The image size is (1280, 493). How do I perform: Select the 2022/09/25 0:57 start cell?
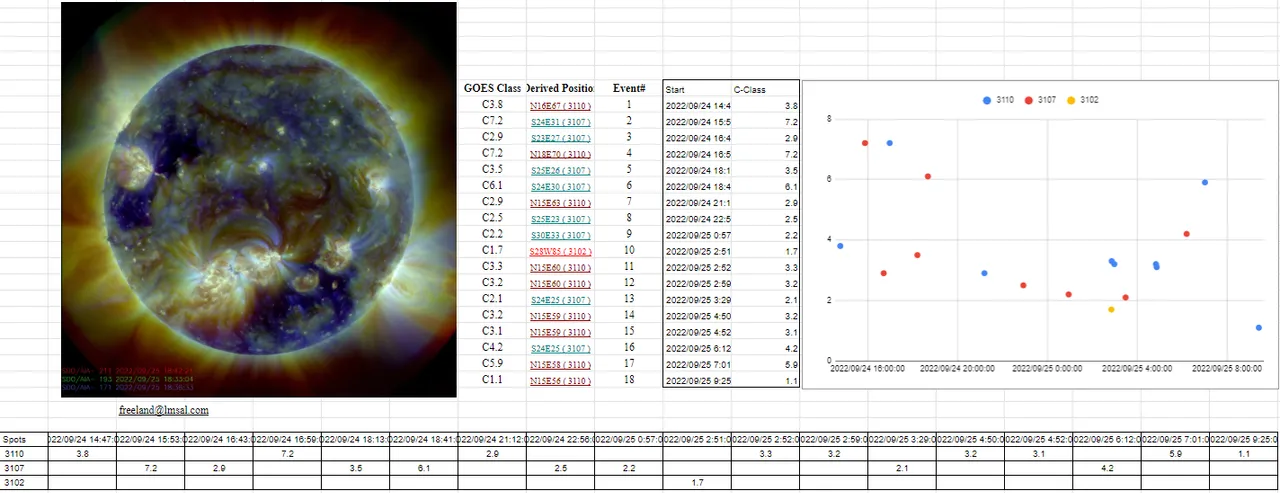pyautogui.click(x=698, y=235)
